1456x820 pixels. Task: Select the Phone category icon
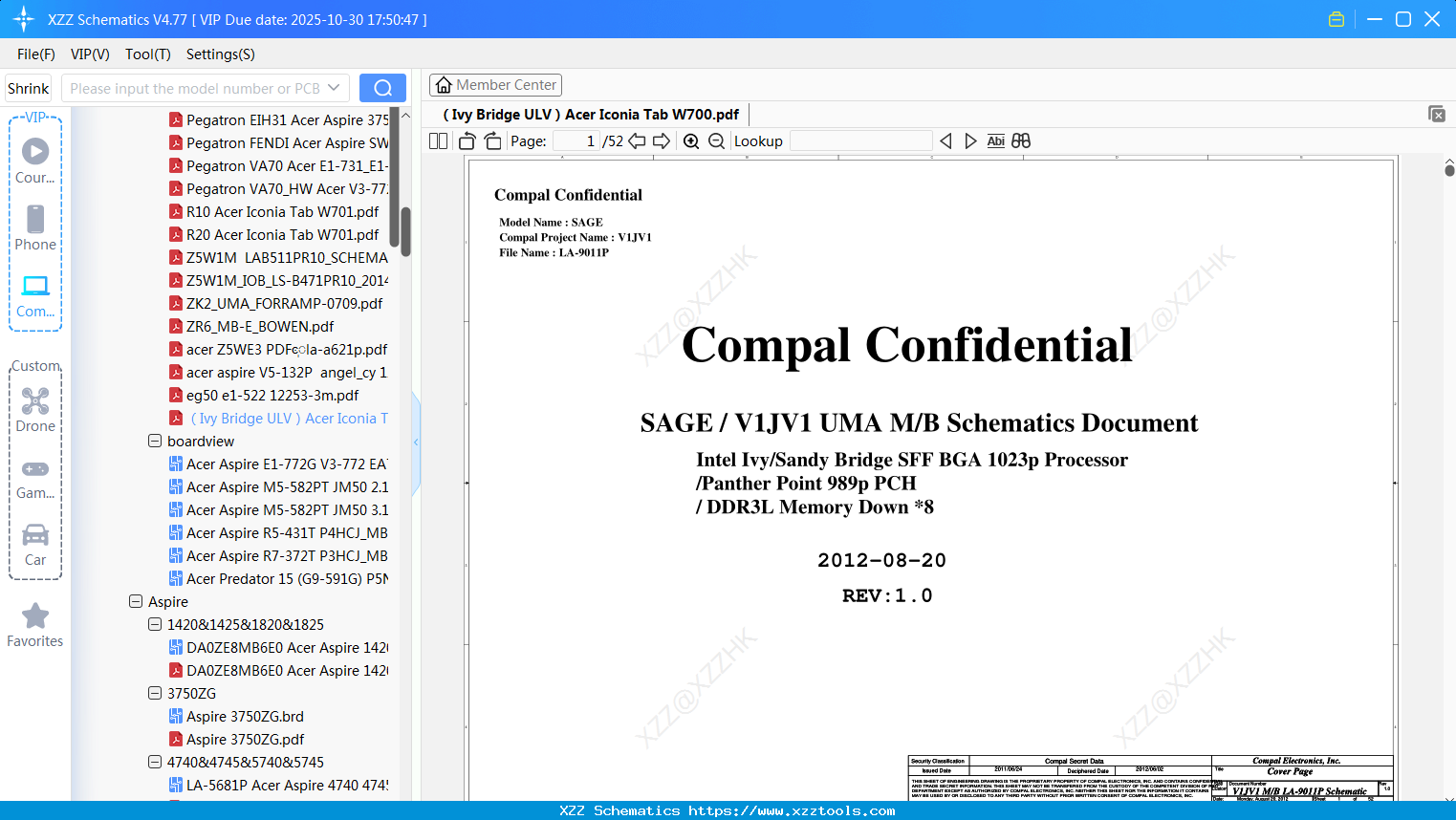click(35, 227)
